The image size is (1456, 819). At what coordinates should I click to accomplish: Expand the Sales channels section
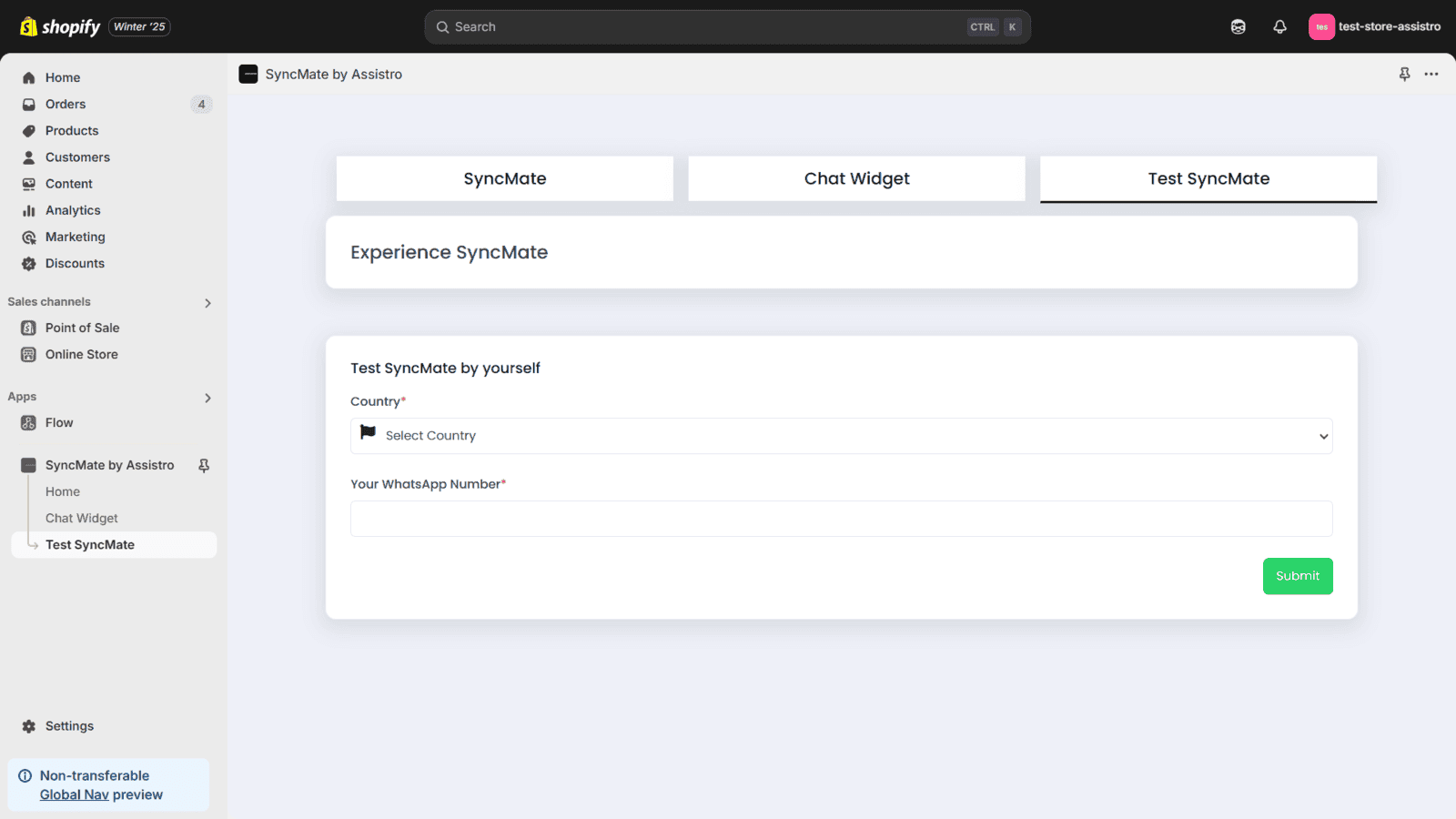coord(207,303)
